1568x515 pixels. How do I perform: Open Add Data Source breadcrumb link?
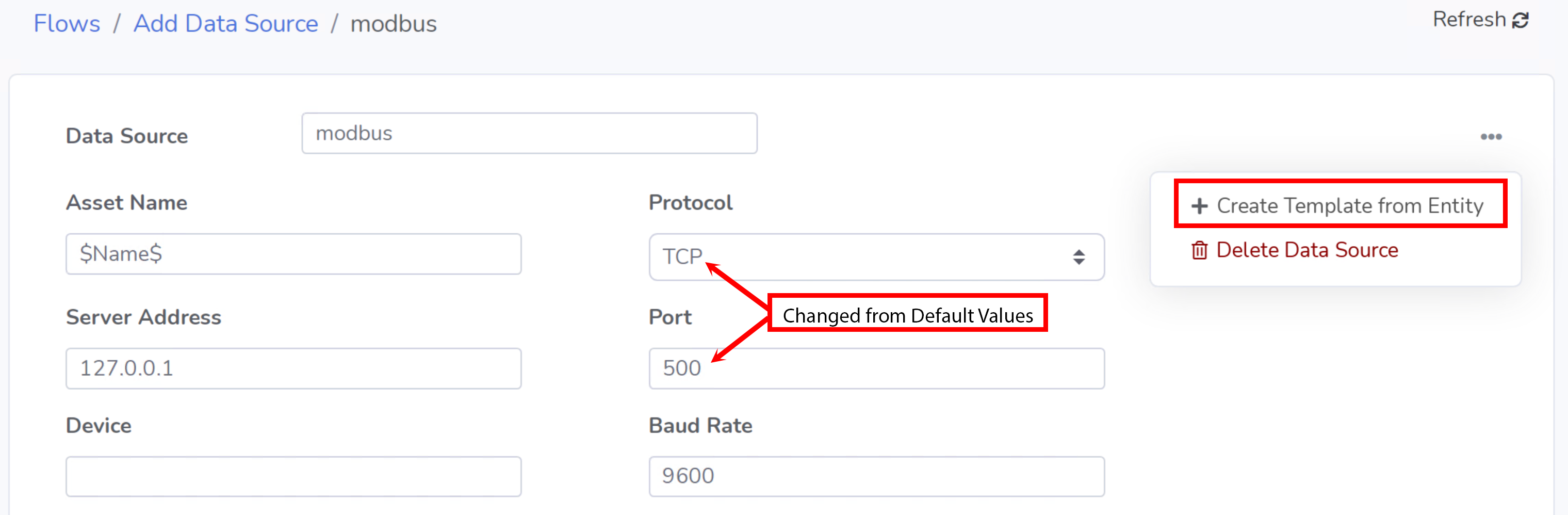point(226,24)
